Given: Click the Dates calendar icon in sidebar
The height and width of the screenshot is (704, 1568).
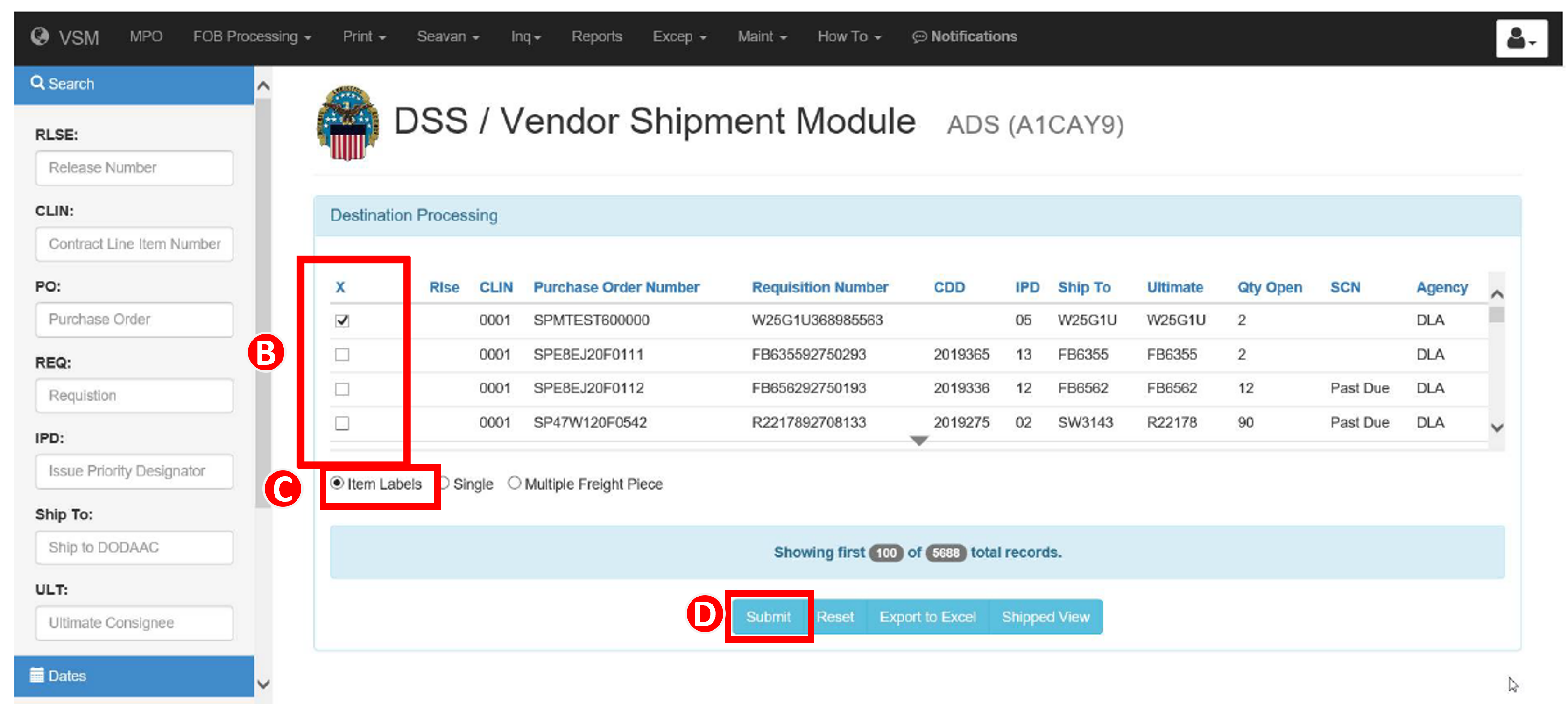Looking at the screenshot, I should pos(38,676).
